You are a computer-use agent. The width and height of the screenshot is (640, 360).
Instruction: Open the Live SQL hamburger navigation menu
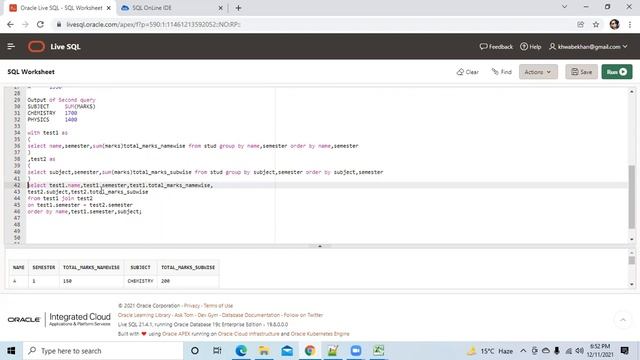11,47
